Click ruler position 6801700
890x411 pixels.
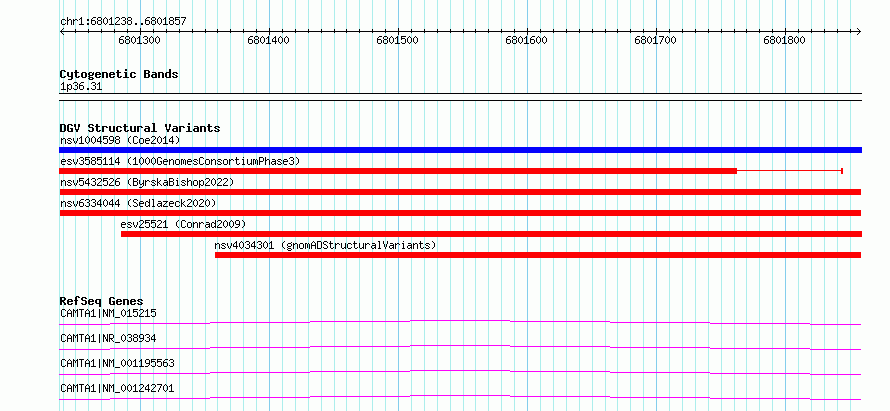(656, 40)
